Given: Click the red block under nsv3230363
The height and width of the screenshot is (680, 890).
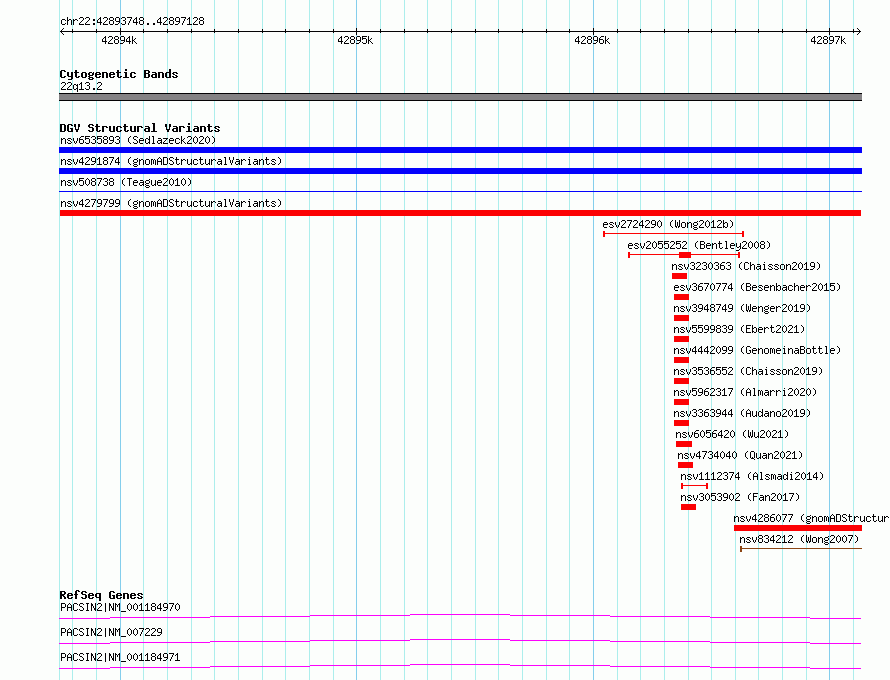Looking at the screenshot, I should 679,276.
